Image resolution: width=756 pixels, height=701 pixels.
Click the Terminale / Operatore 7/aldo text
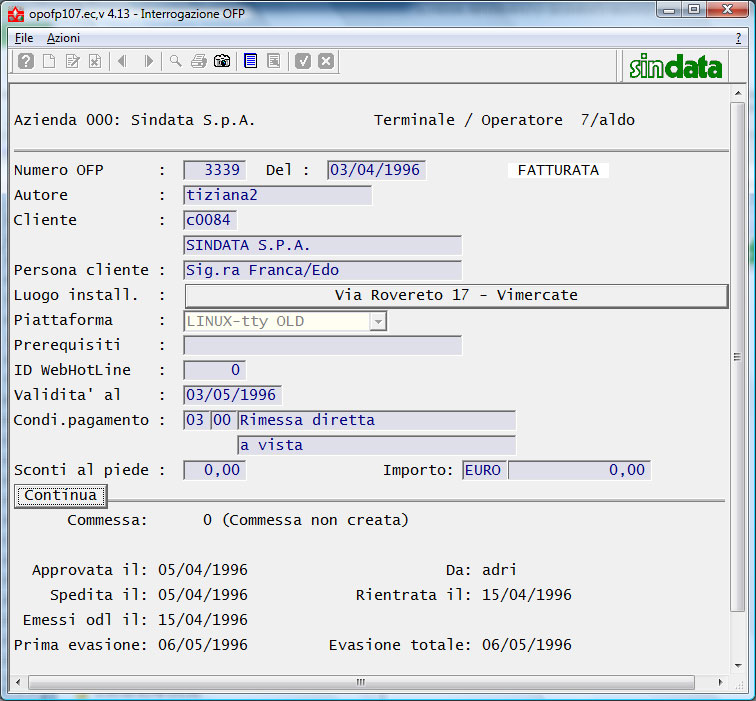tap(504, 120)
